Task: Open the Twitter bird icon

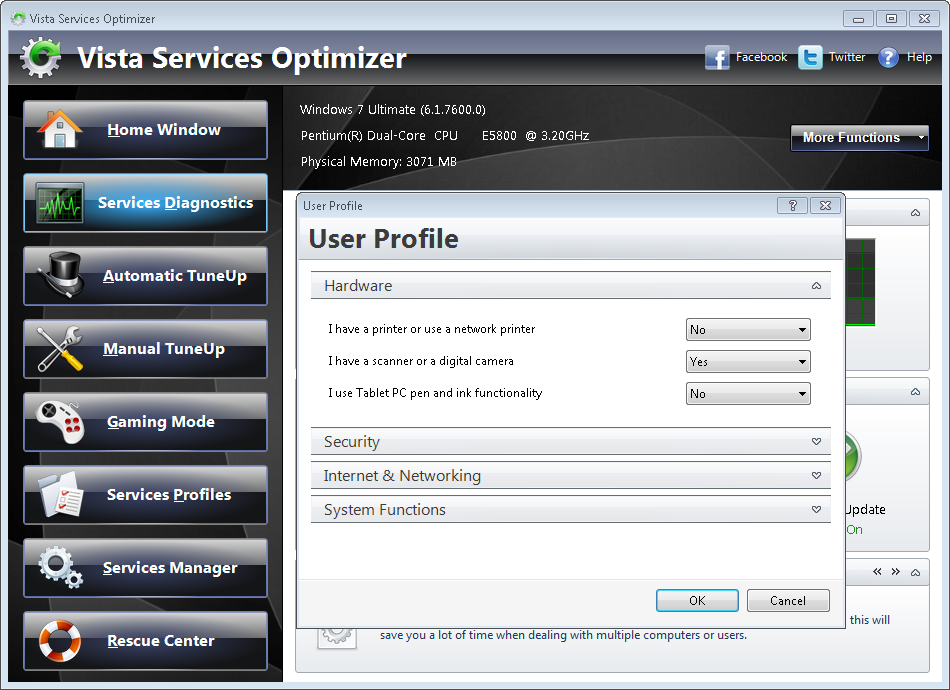Action: point(810,58)
